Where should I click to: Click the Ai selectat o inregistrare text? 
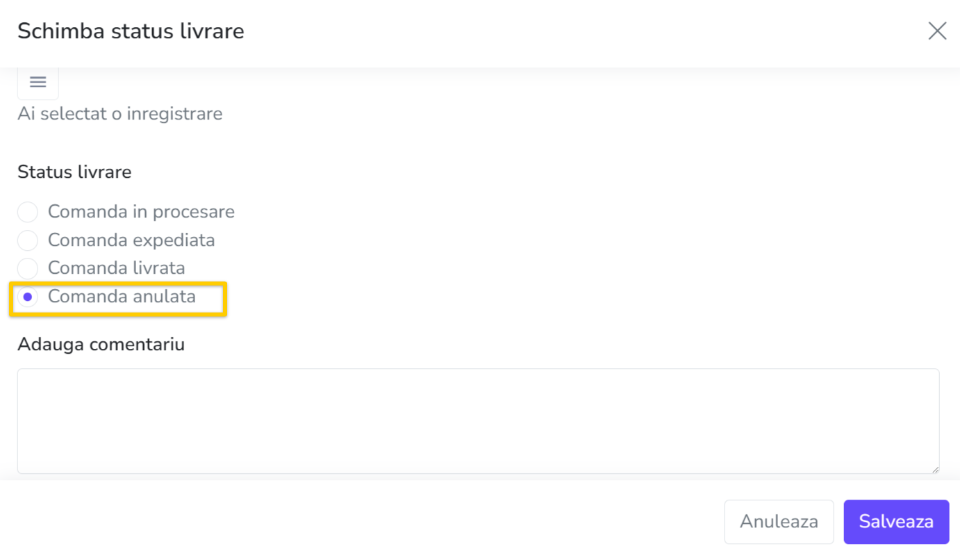click(x=120, y=114)
